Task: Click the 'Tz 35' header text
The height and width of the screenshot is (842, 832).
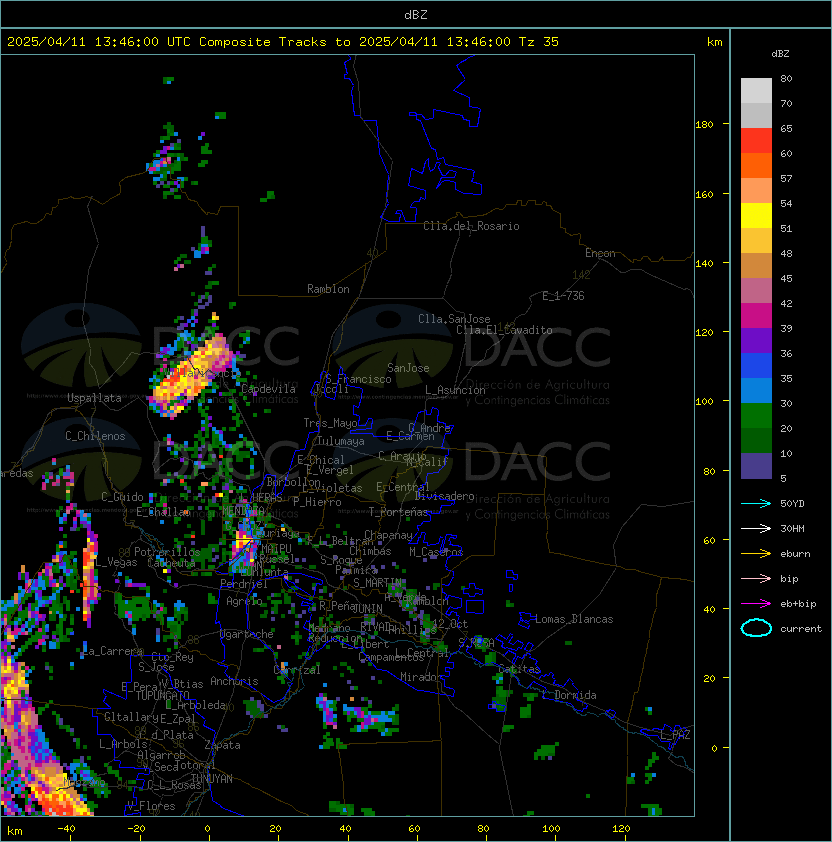Action: pyautogui.click(x=539, y=42)
